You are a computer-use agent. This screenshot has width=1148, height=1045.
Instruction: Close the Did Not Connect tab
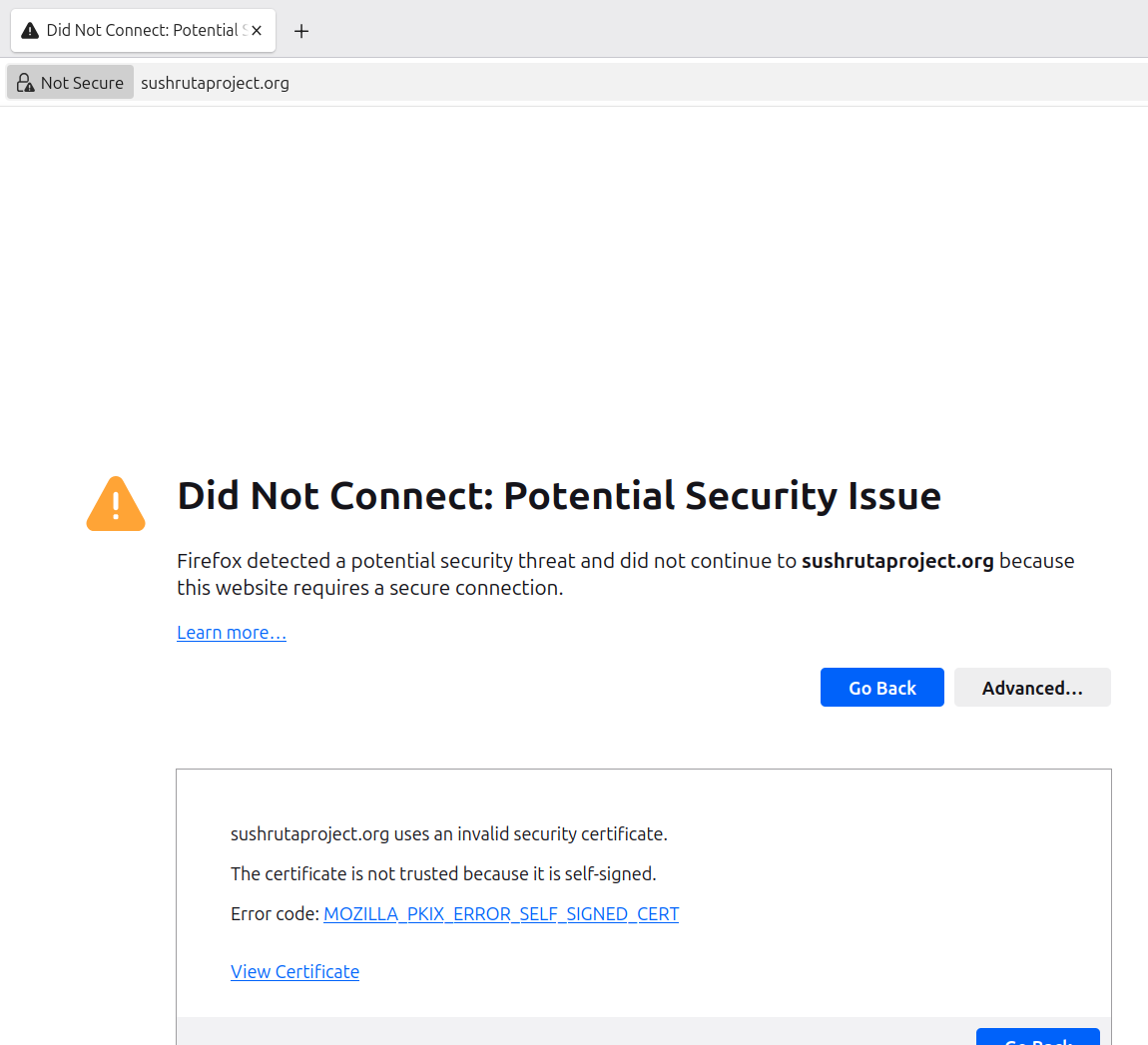257,31
